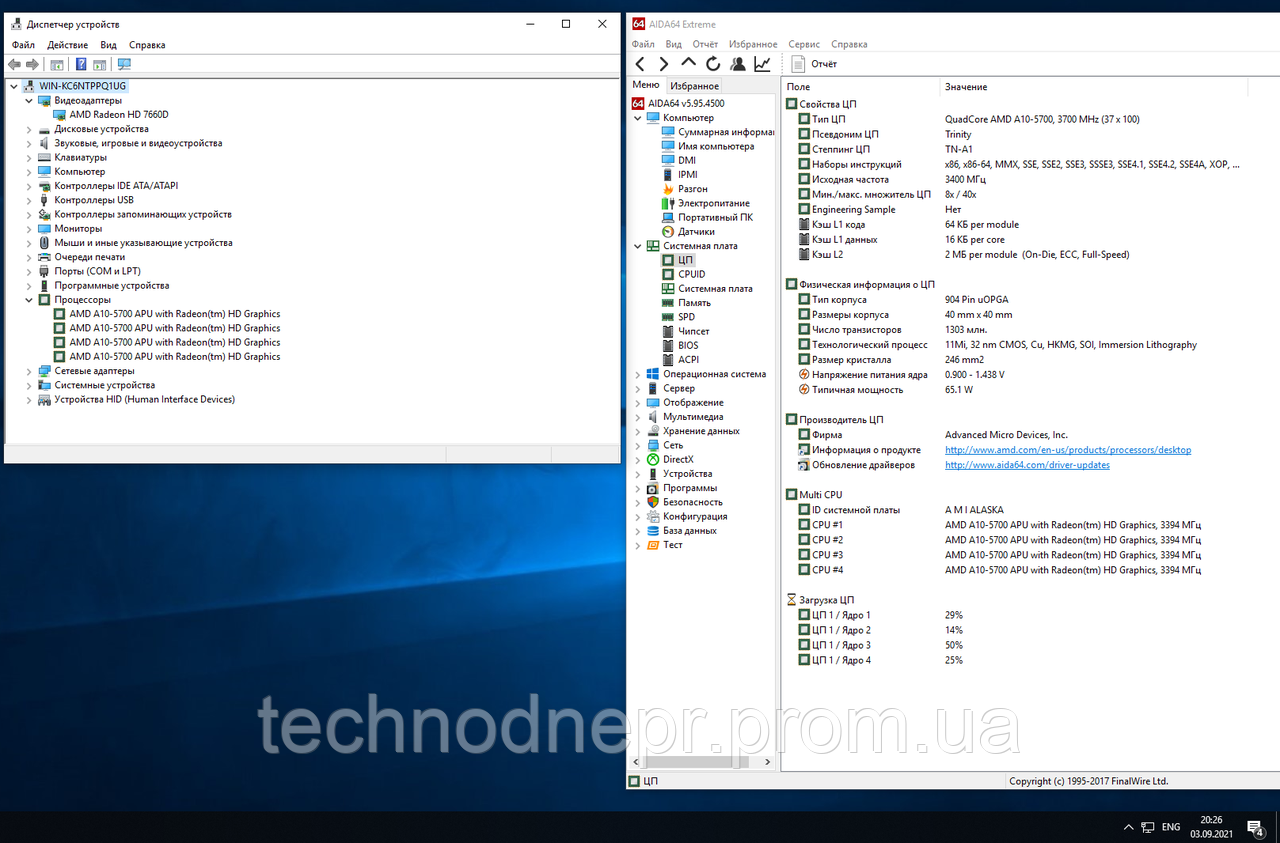Collapse Компьютер node in AIDA64 tree
Screen dimensions: 1280x843
(x=637, y=118)
